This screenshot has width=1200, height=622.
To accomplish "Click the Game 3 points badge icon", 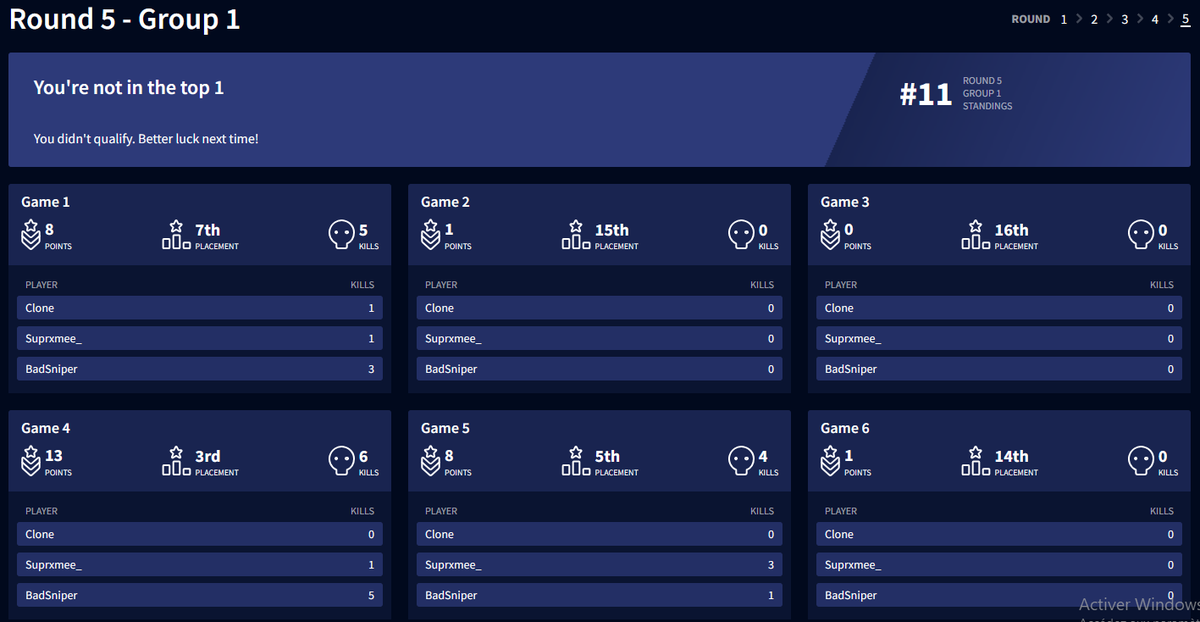I will coord(830,235).
